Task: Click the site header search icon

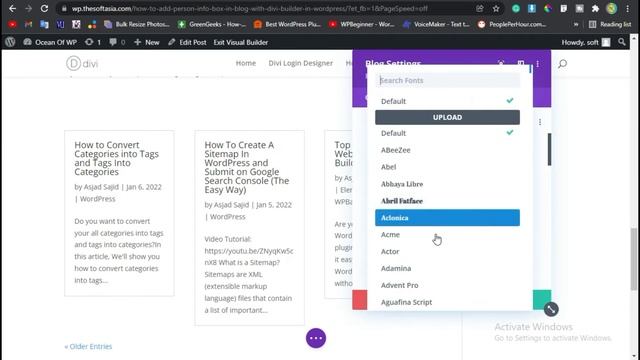Action: pyautogui.click(x=562, y=64)
